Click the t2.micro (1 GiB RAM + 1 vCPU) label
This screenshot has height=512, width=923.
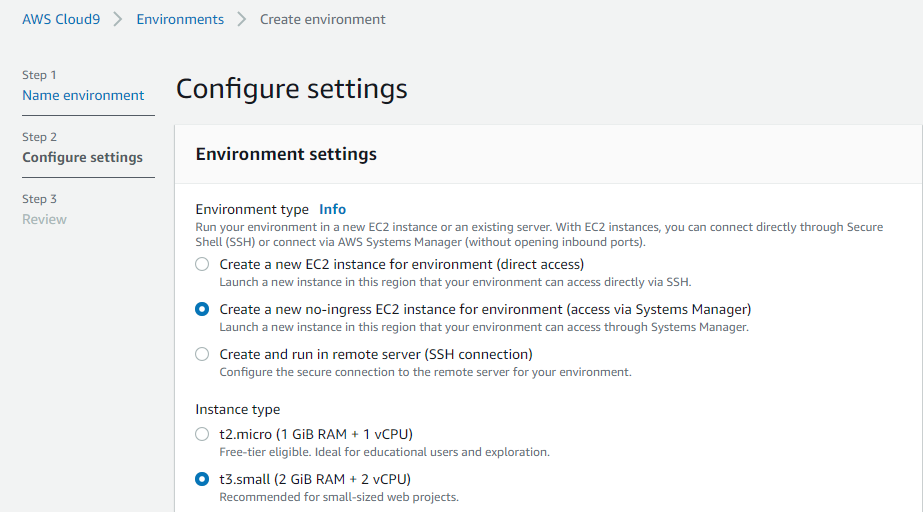[316, 434]
